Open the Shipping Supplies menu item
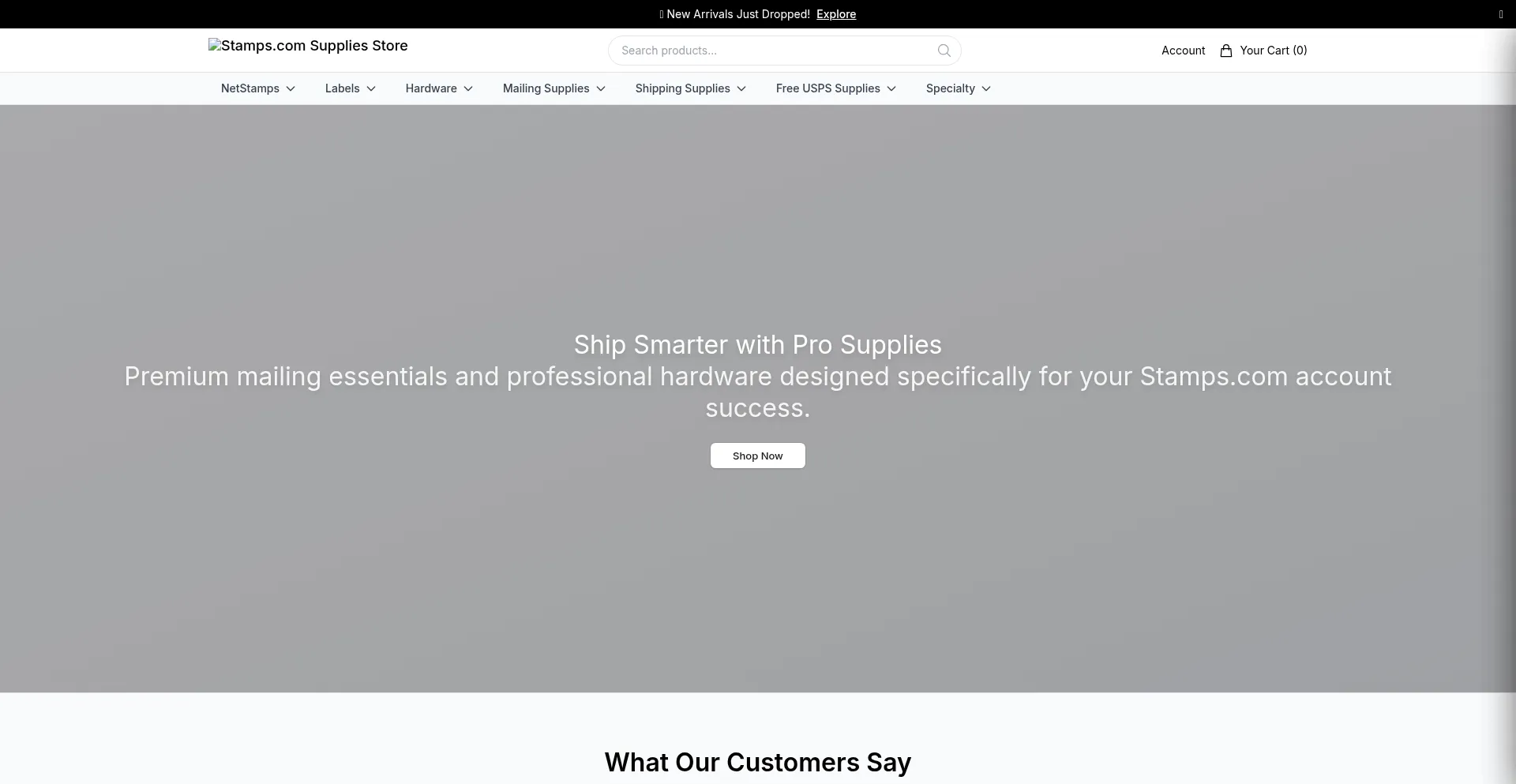 (x=683, y=88)
